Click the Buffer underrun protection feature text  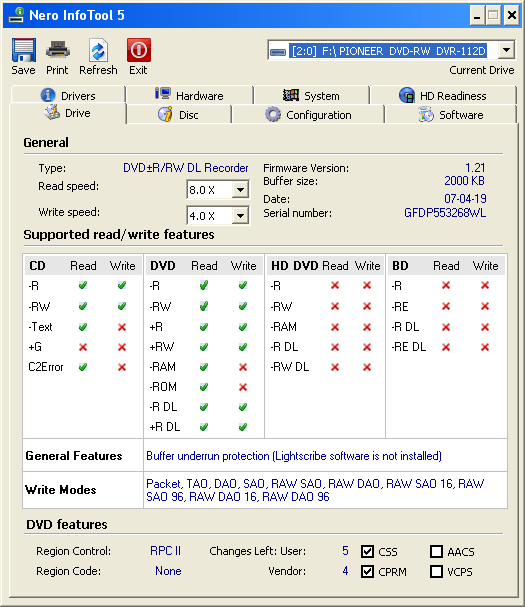click(x=294, y=456)
